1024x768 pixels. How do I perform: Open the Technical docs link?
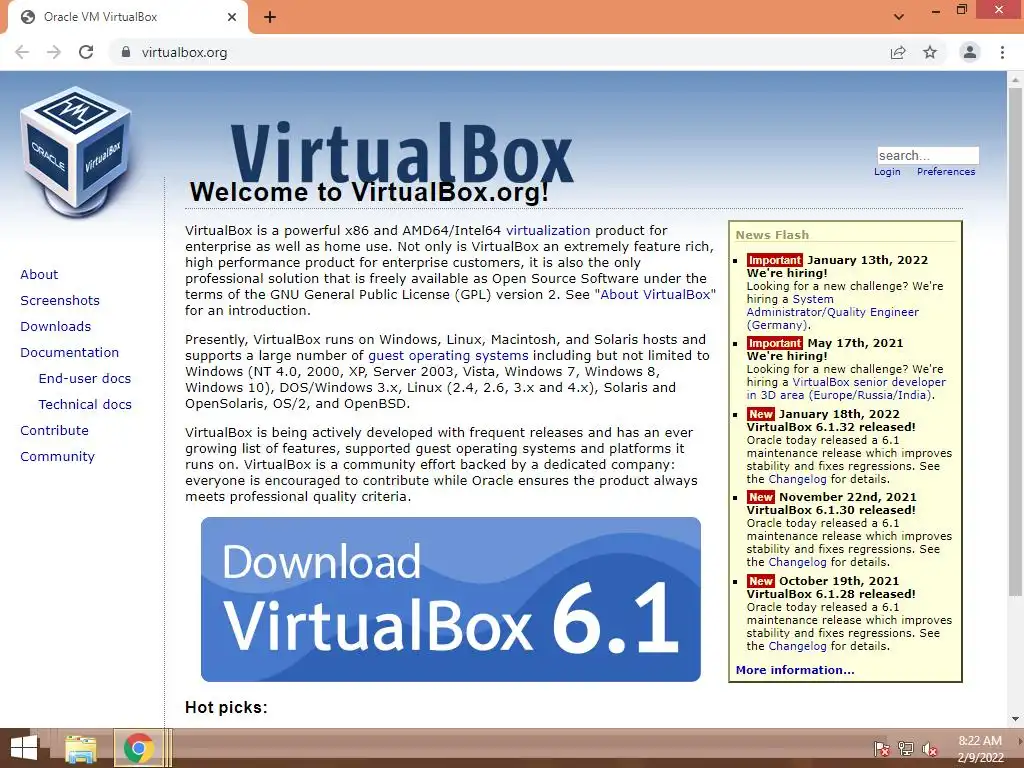(x=85, y=404)
